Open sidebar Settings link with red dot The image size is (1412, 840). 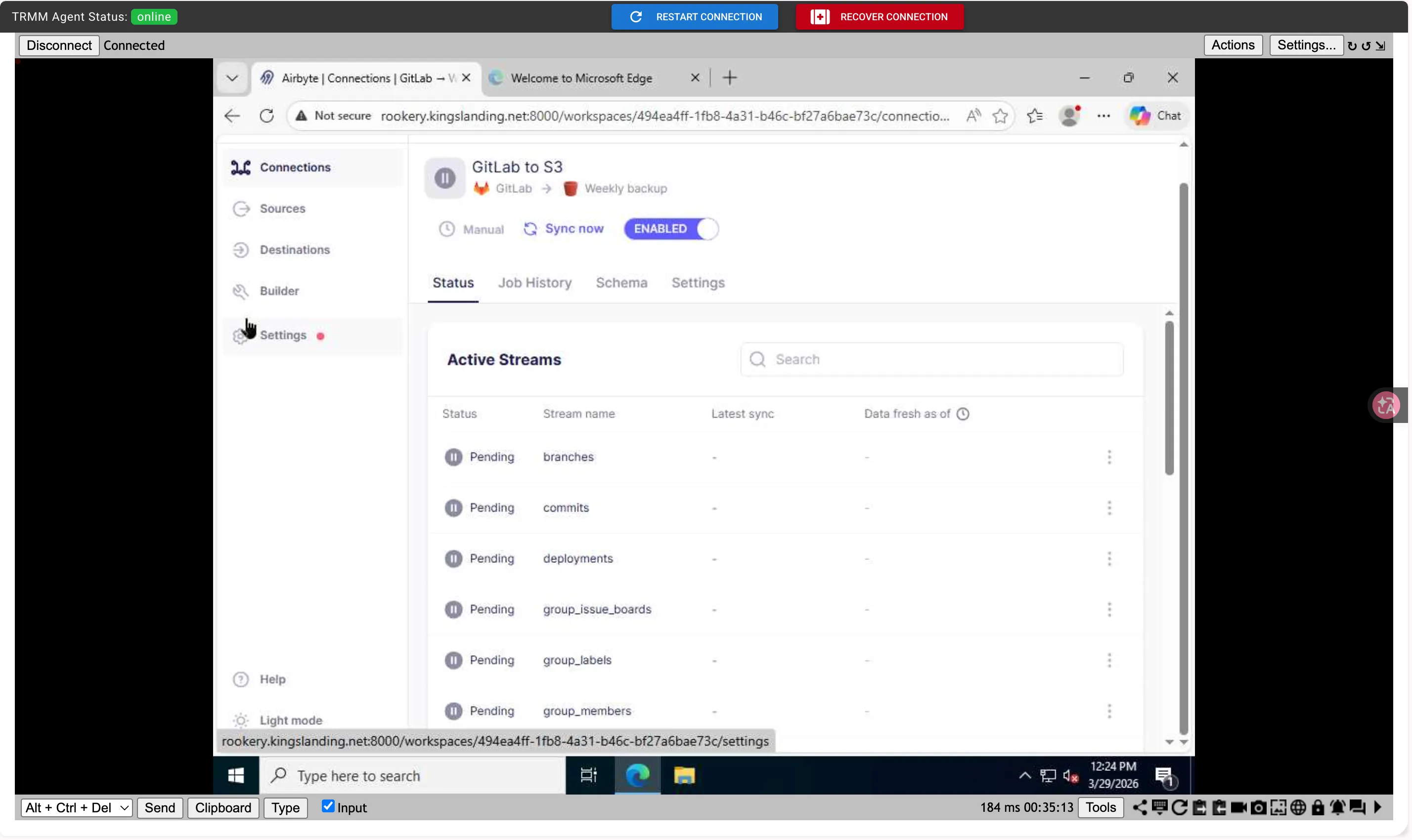(x=312, y=336)
